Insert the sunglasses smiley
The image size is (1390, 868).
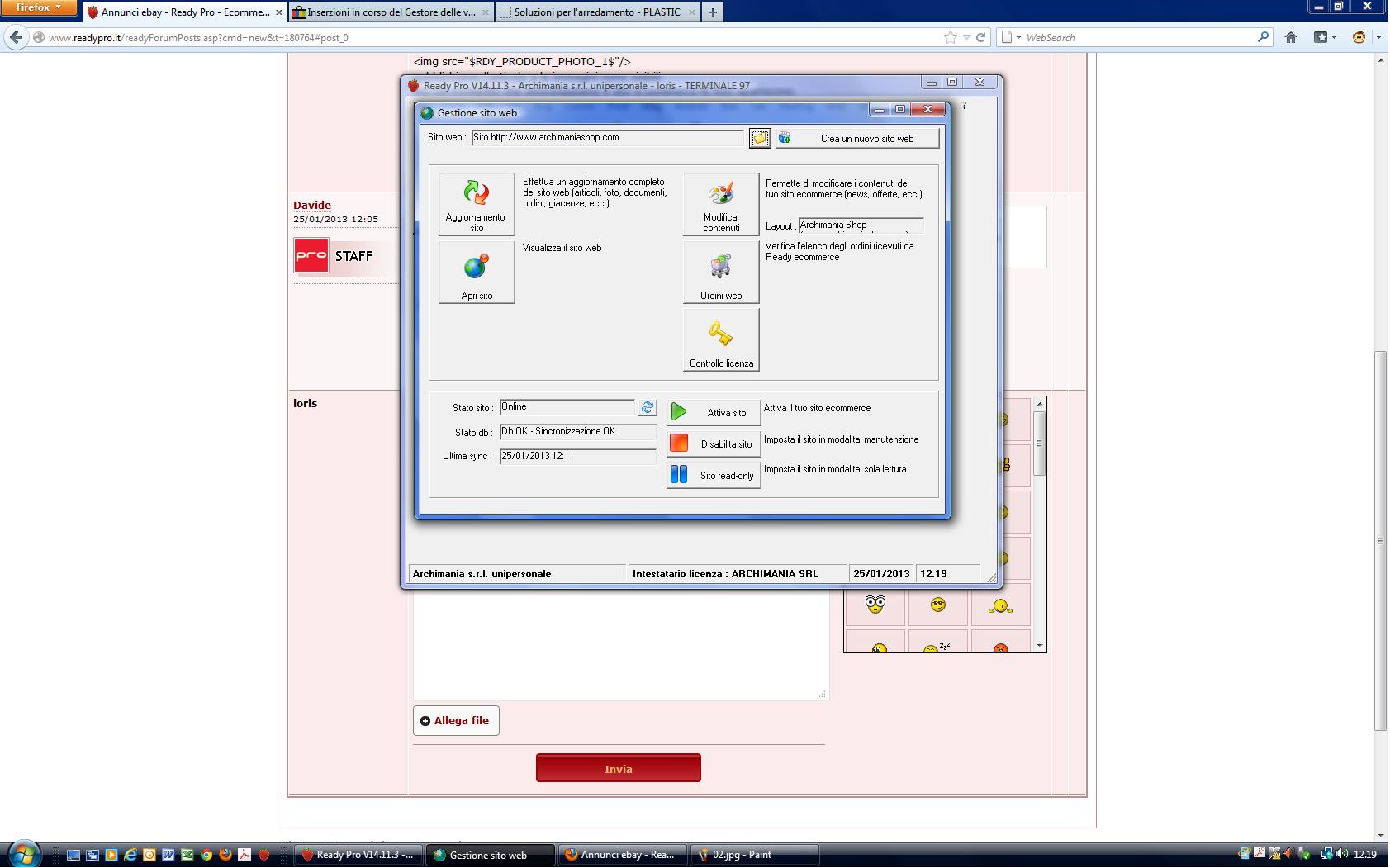point(937,605)
